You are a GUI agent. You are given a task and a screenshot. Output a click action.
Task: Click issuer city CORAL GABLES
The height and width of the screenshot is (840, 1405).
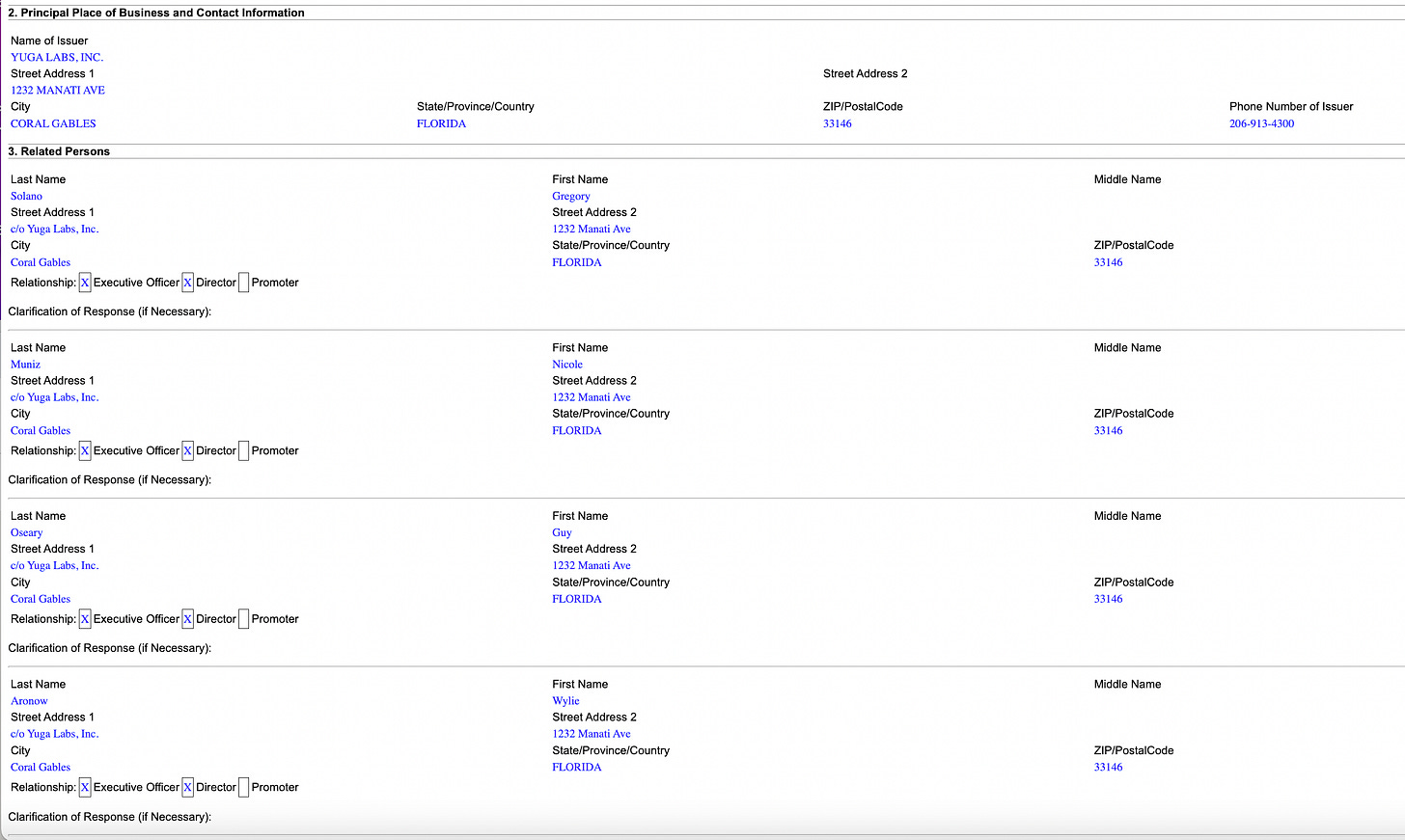[53, 123]
